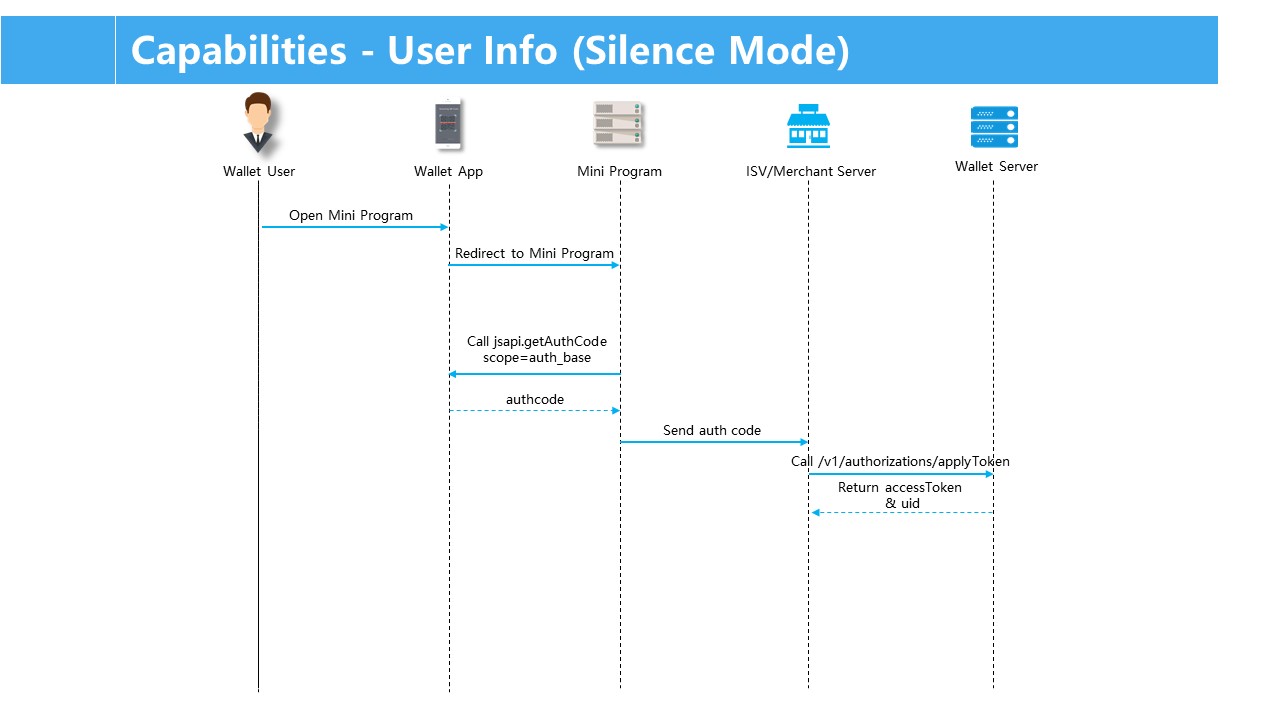
Task: Select the 'Send auth code' message text
Action: 712,430
